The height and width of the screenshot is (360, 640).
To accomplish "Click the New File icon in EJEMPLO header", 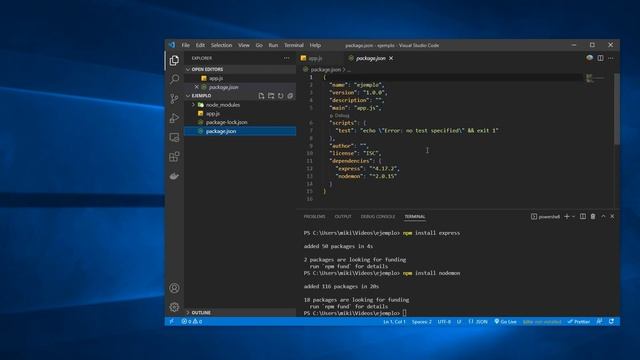I will (x=261, y=96).
